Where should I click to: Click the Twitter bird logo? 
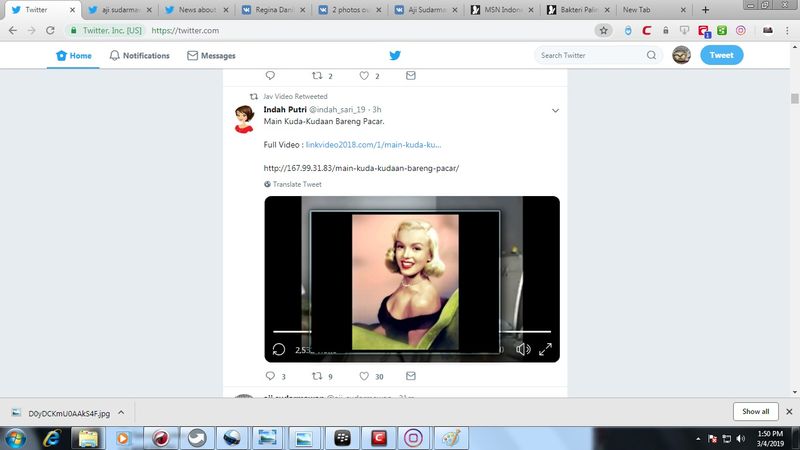pyautogui.click(x=395, y=55)
